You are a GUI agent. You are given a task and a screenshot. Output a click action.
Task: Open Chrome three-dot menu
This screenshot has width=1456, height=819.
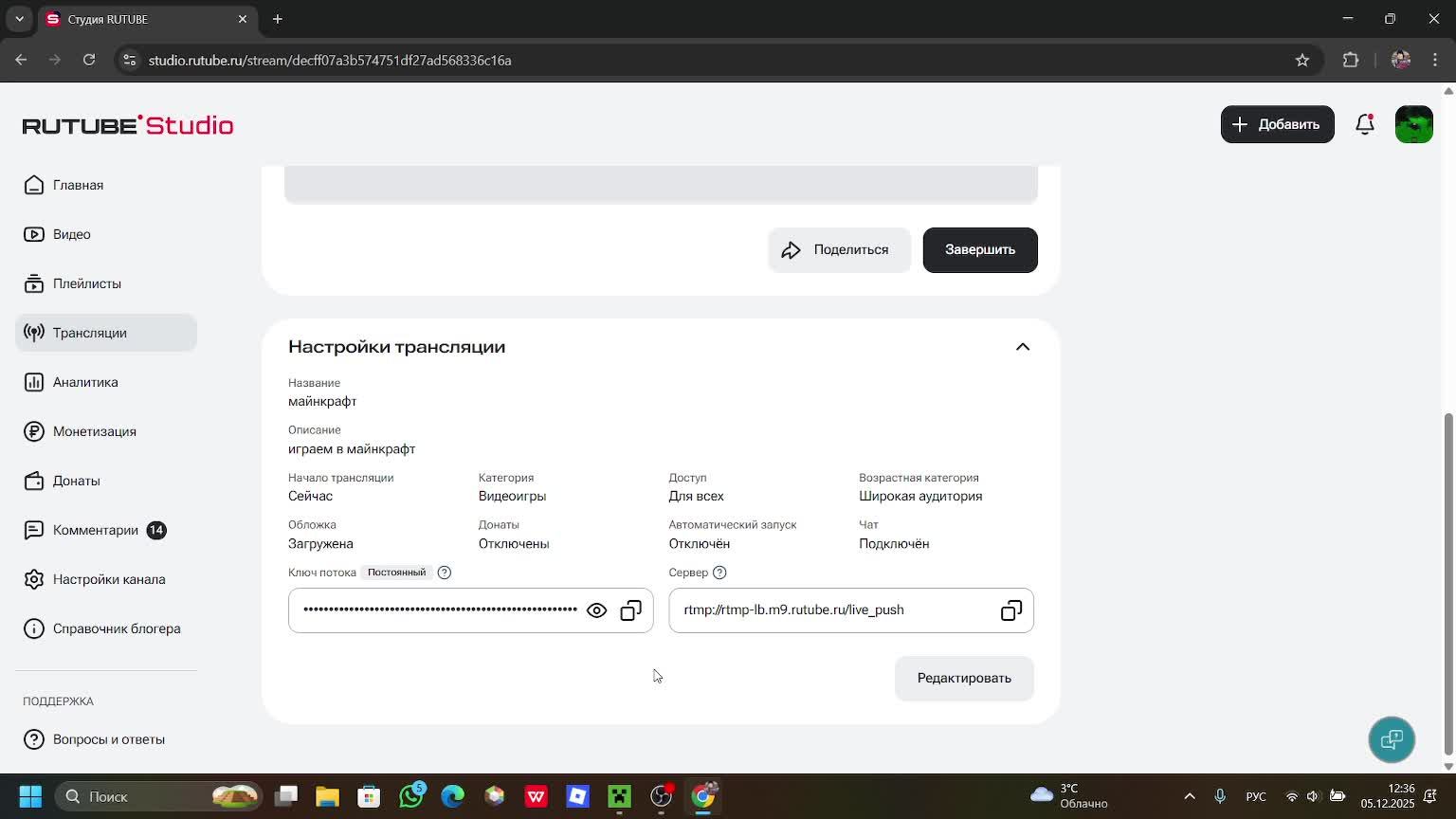1435,60
